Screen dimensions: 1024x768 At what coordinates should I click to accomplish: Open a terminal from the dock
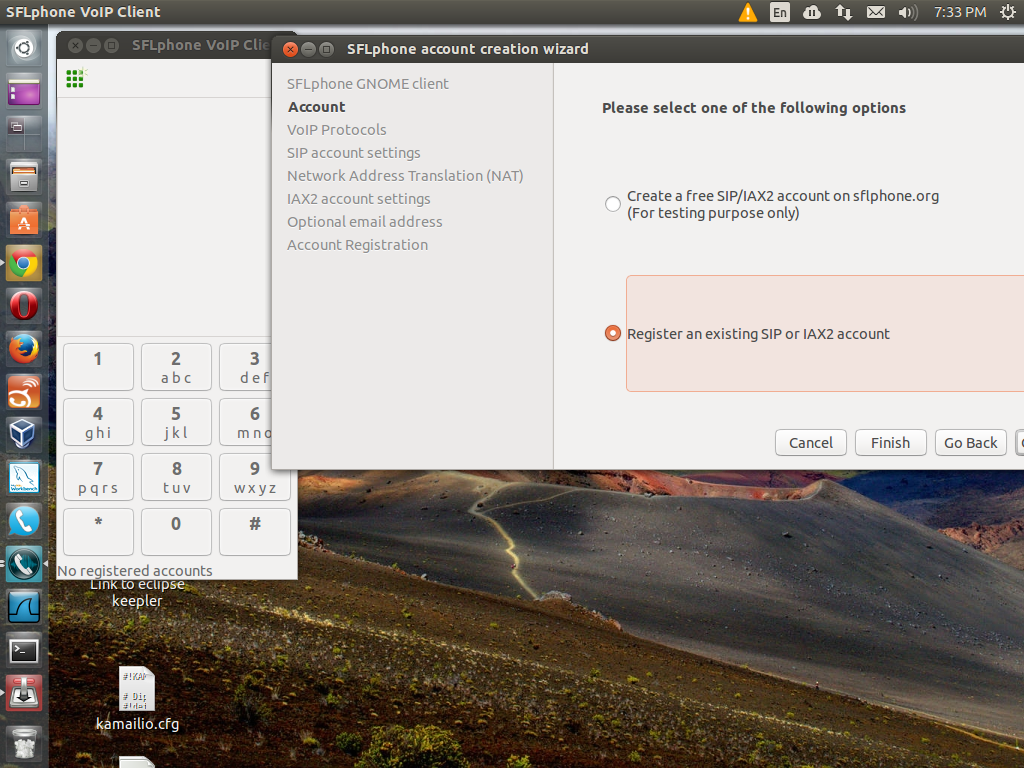click(24, 650)
